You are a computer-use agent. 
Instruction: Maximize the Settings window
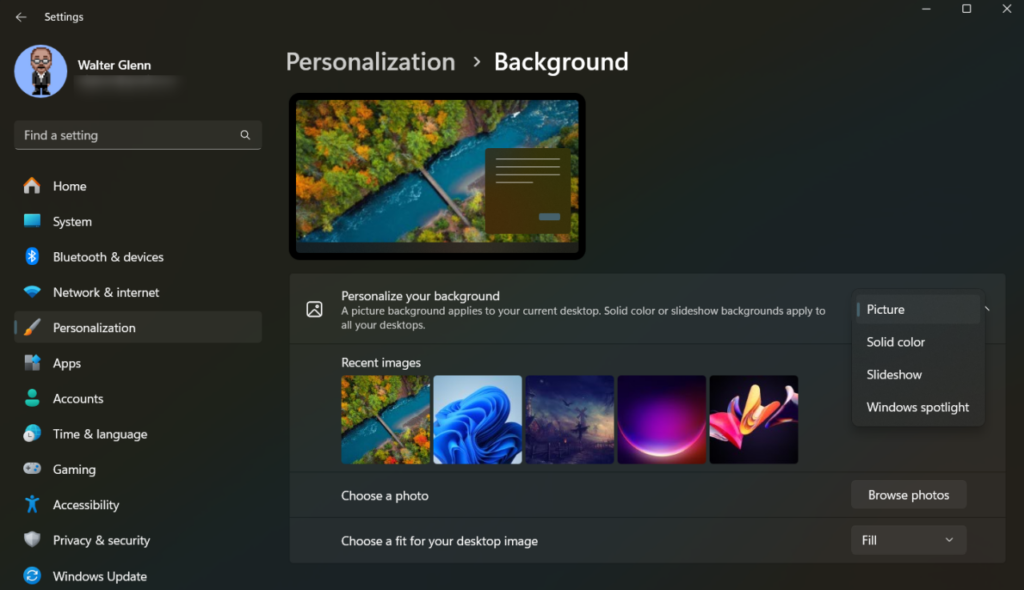click(967, 8)
